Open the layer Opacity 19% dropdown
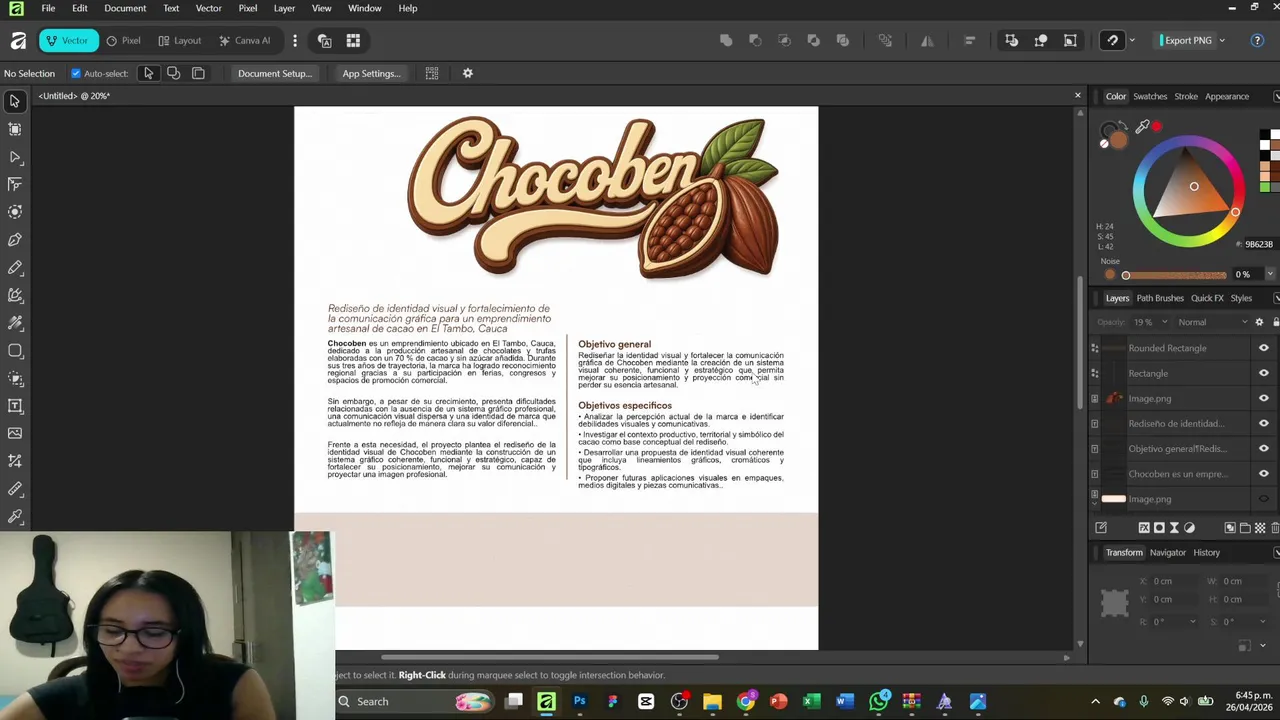The width and height of the screenshot is (1280, 720). coord(1164,322)
